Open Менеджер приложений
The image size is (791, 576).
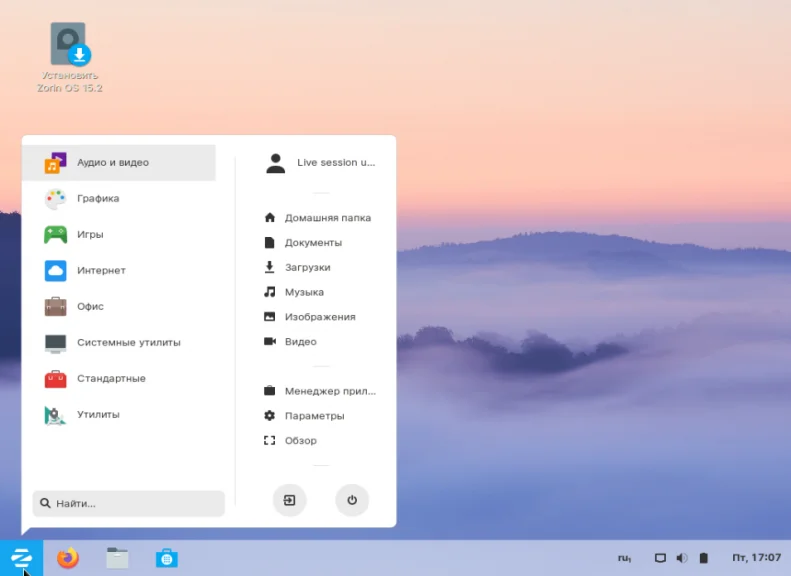click(320, 391)
